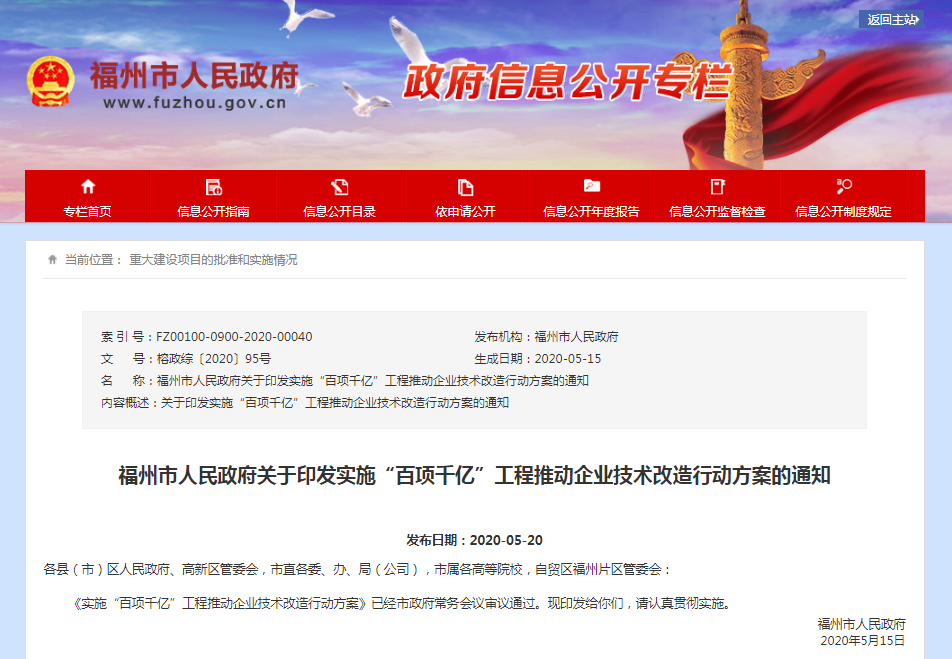Click the icon above 信息公开目录

tap(339, 186)
